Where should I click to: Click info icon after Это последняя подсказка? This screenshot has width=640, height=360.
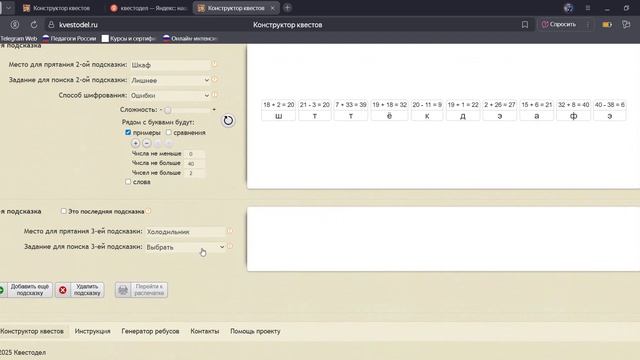[148, 211]
